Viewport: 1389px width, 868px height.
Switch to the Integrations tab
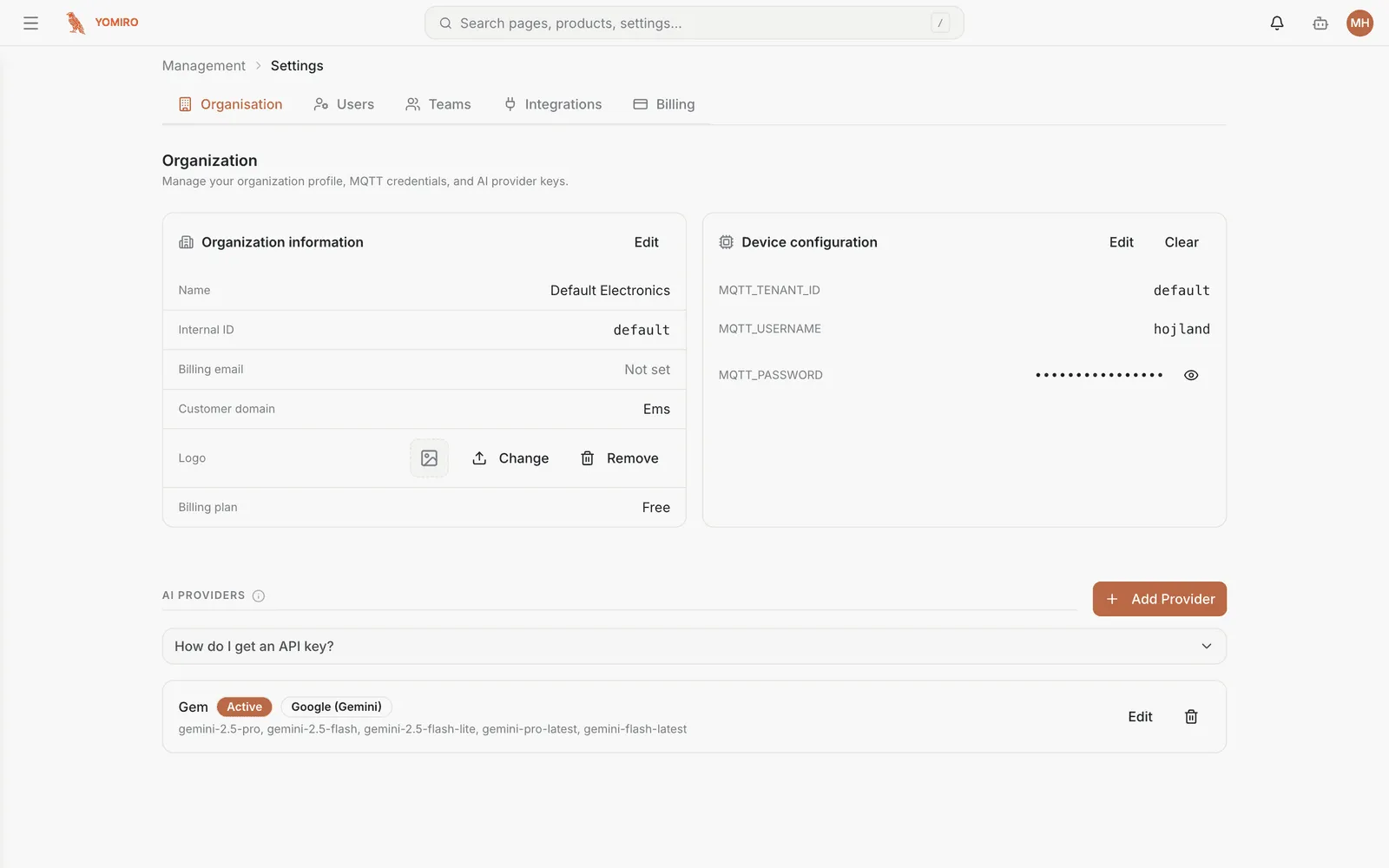coord(553,104)
